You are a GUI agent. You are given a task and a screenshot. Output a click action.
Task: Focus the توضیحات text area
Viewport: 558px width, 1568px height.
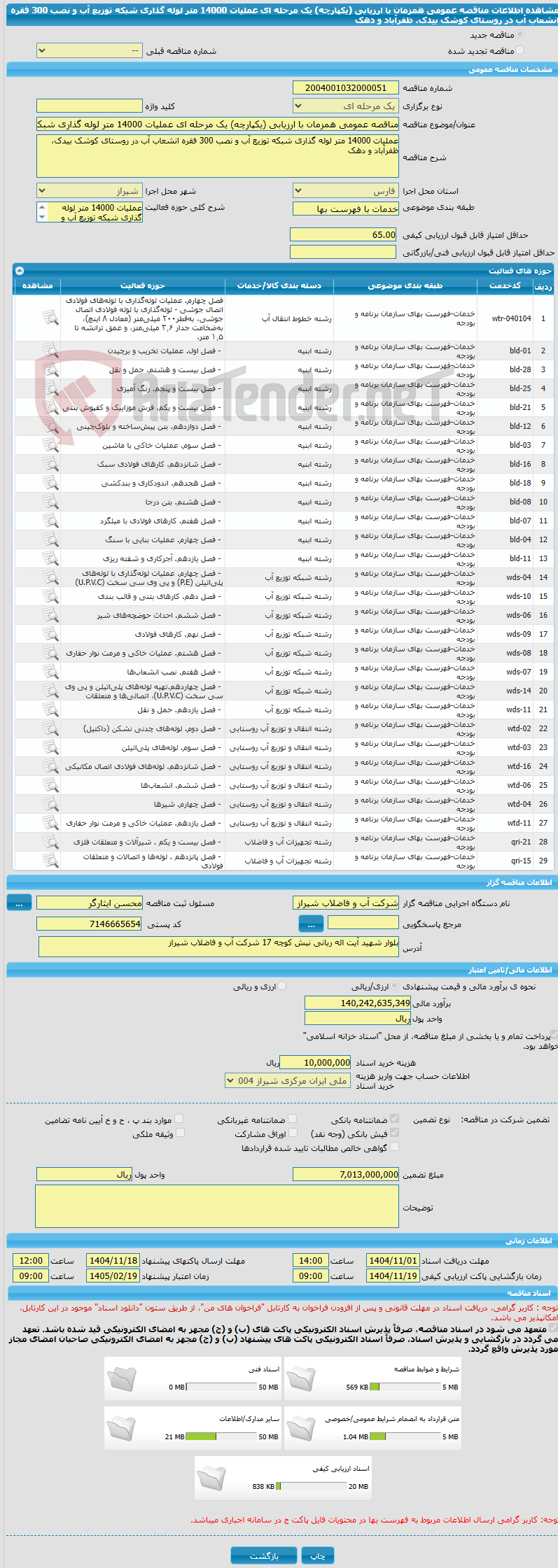tap(217, 1206)
